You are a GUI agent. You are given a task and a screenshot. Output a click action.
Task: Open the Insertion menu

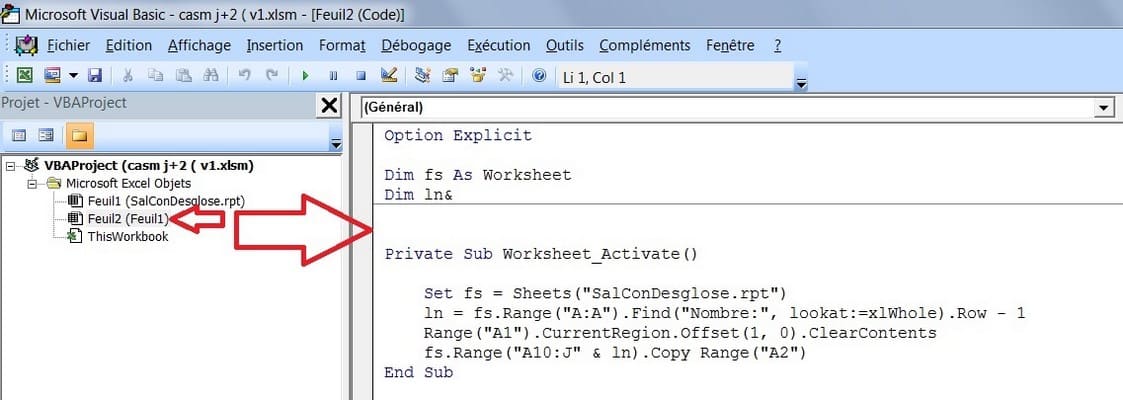275,46
